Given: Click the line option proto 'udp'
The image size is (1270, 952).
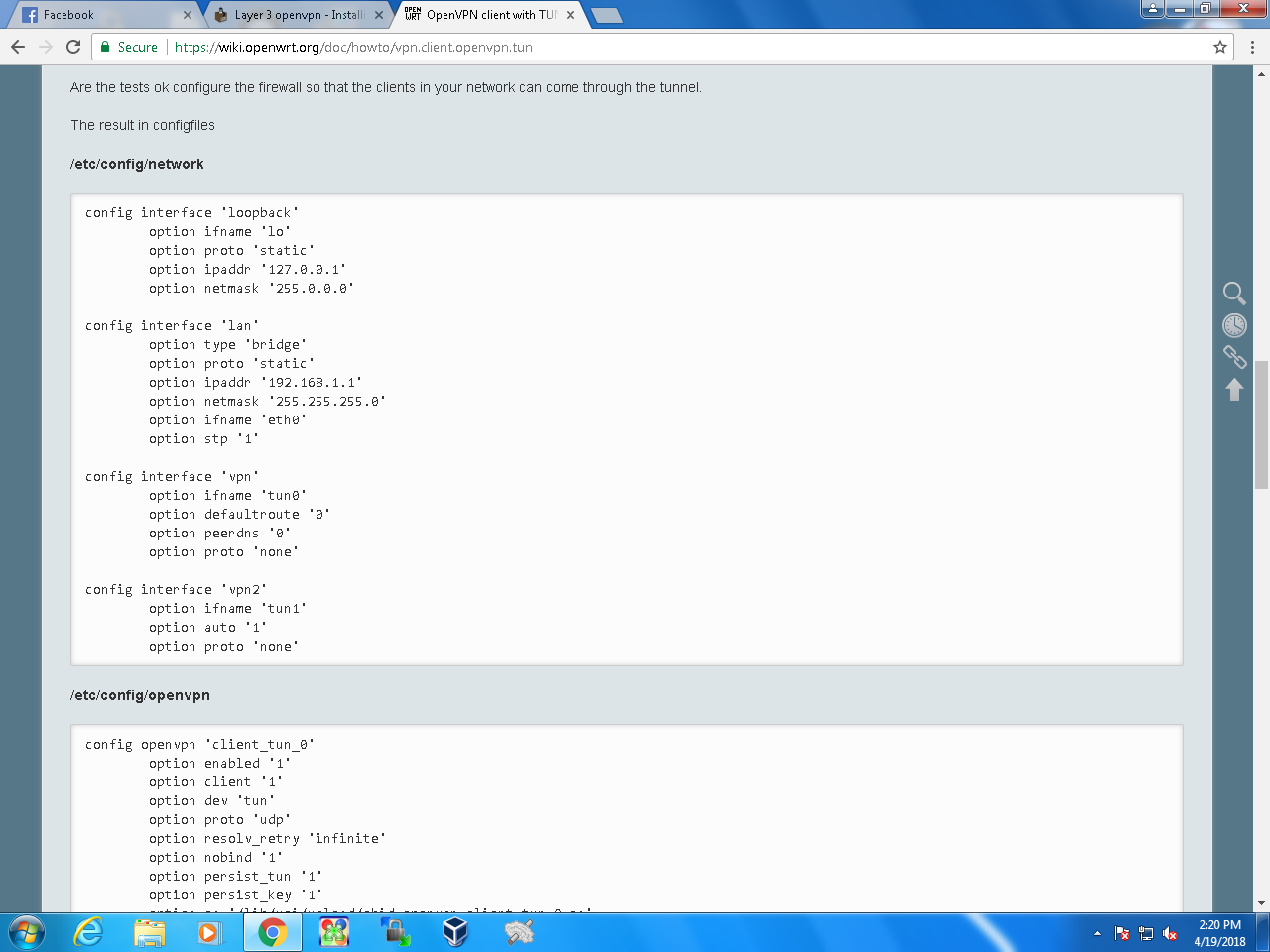Looking at the screenshot, I should coord(219,819).
